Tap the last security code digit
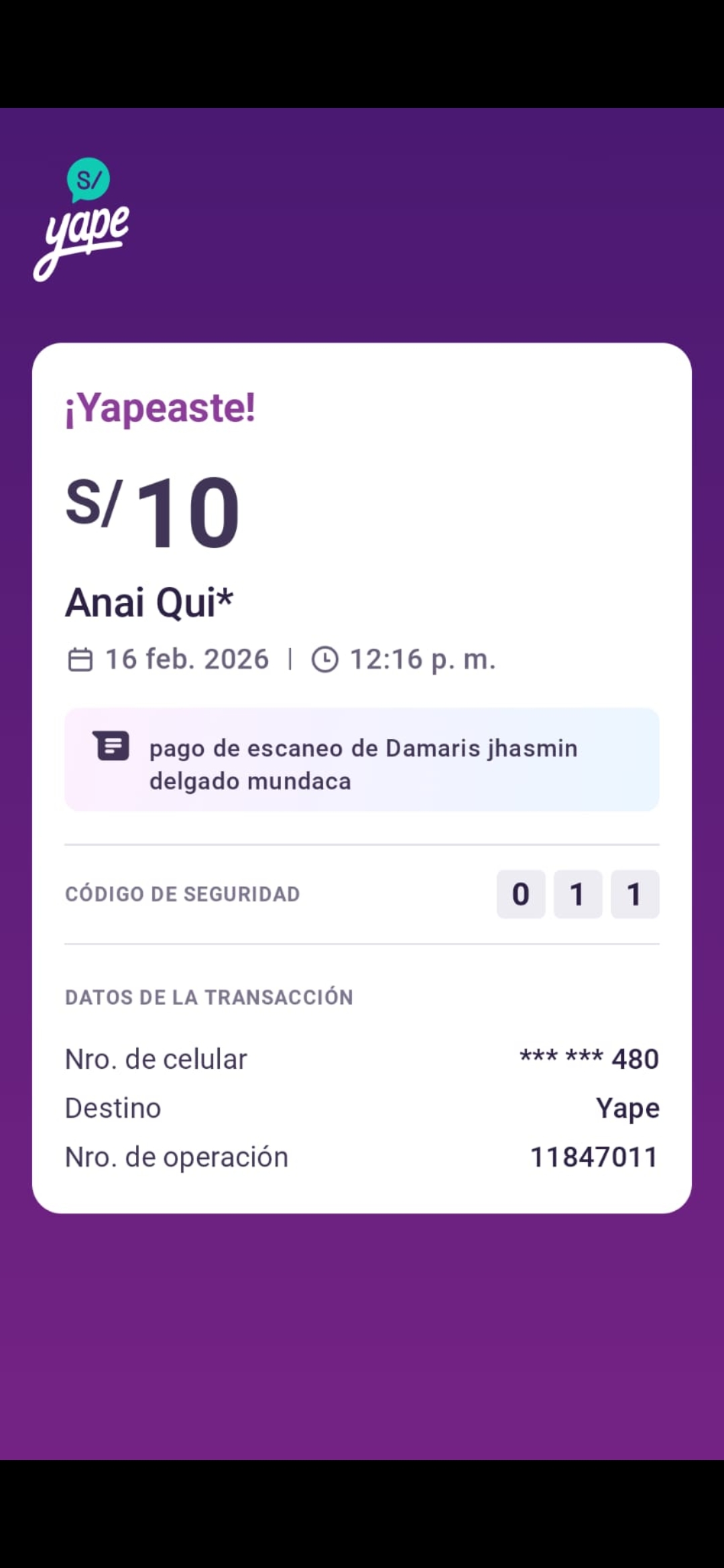724x1568 pixels. (x=634, y=894)
